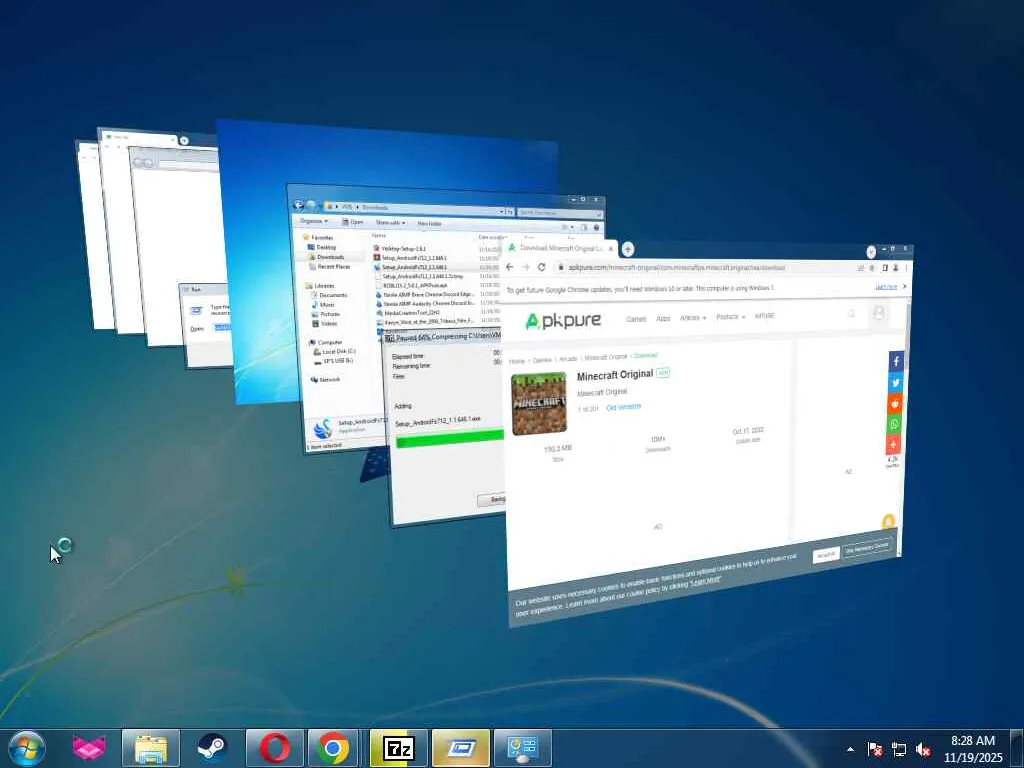This screenshot has height=768, width=1024.
Task: Open the Windows Start orb
Action: click(x=27, y=748)
